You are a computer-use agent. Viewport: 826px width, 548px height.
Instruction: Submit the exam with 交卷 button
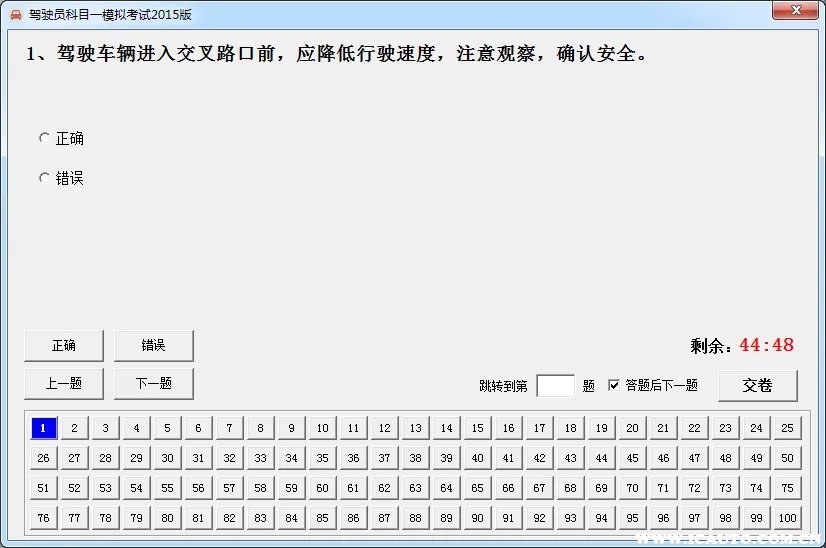coord(757,385)
